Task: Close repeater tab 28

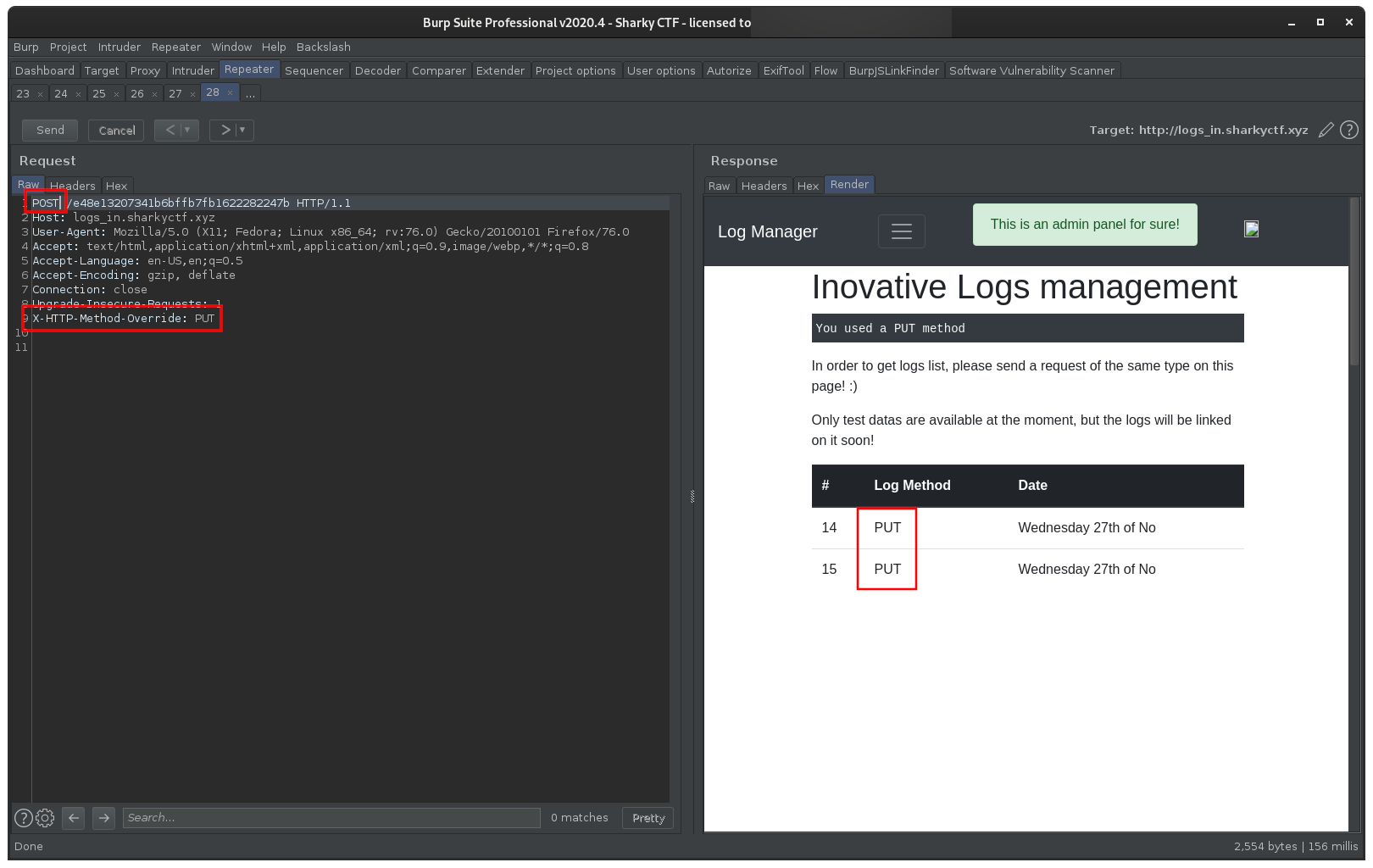Action: pyautogui.click(x=230, y=93)
